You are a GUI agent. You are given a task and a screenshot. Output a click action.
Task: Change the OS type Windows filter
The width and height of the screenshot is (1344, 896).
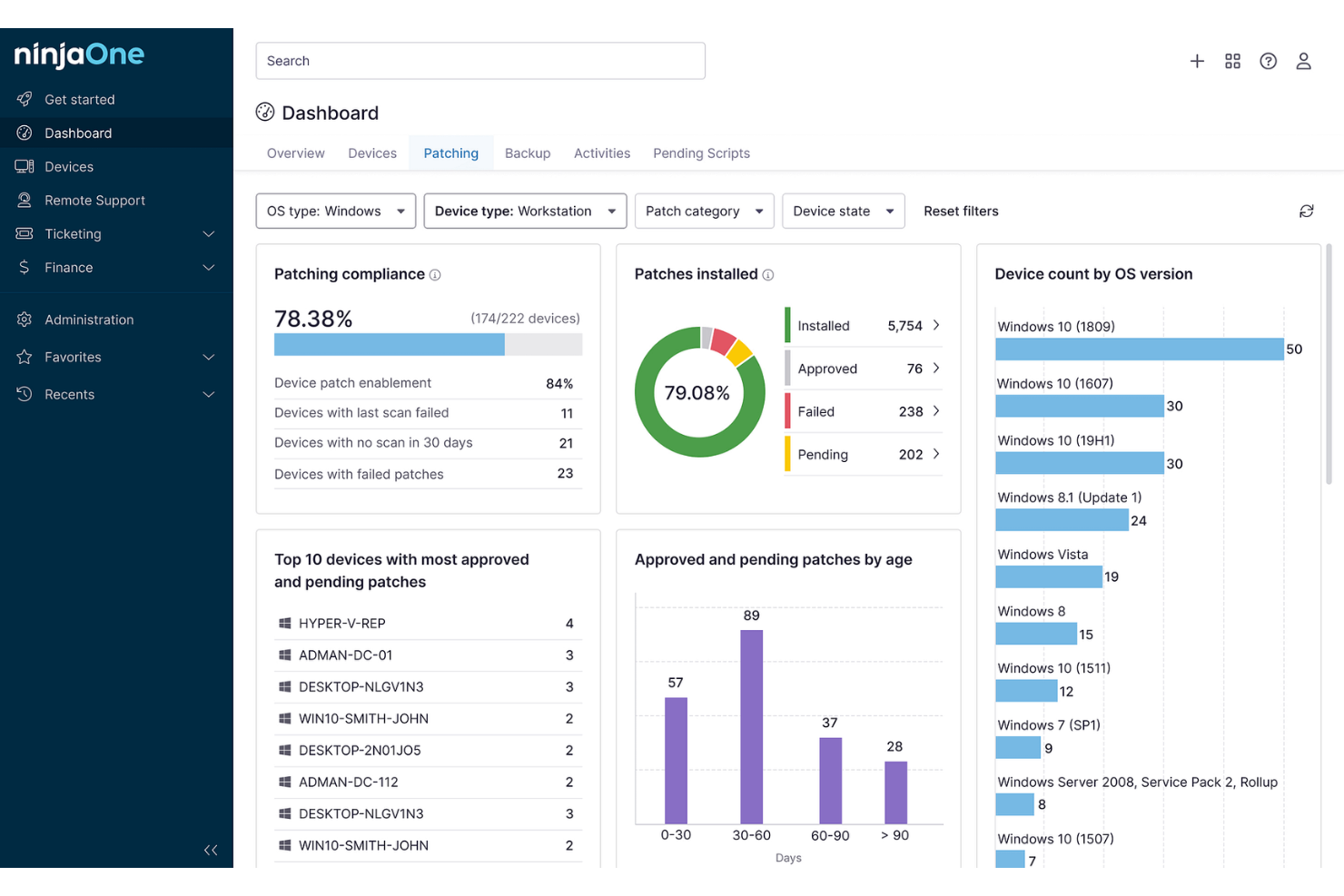(x=335, y=211)
